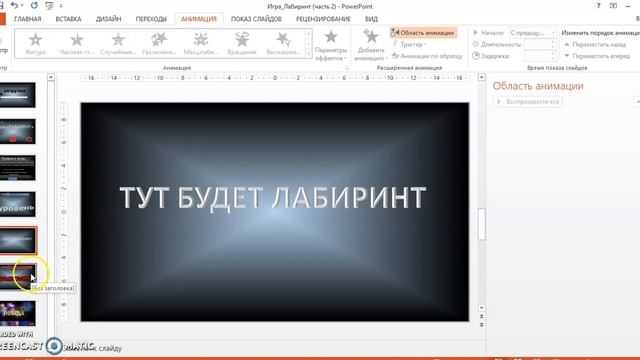
Task: Open the ВСТАВКА ribbon tab
Action: [x=68, y=19]
